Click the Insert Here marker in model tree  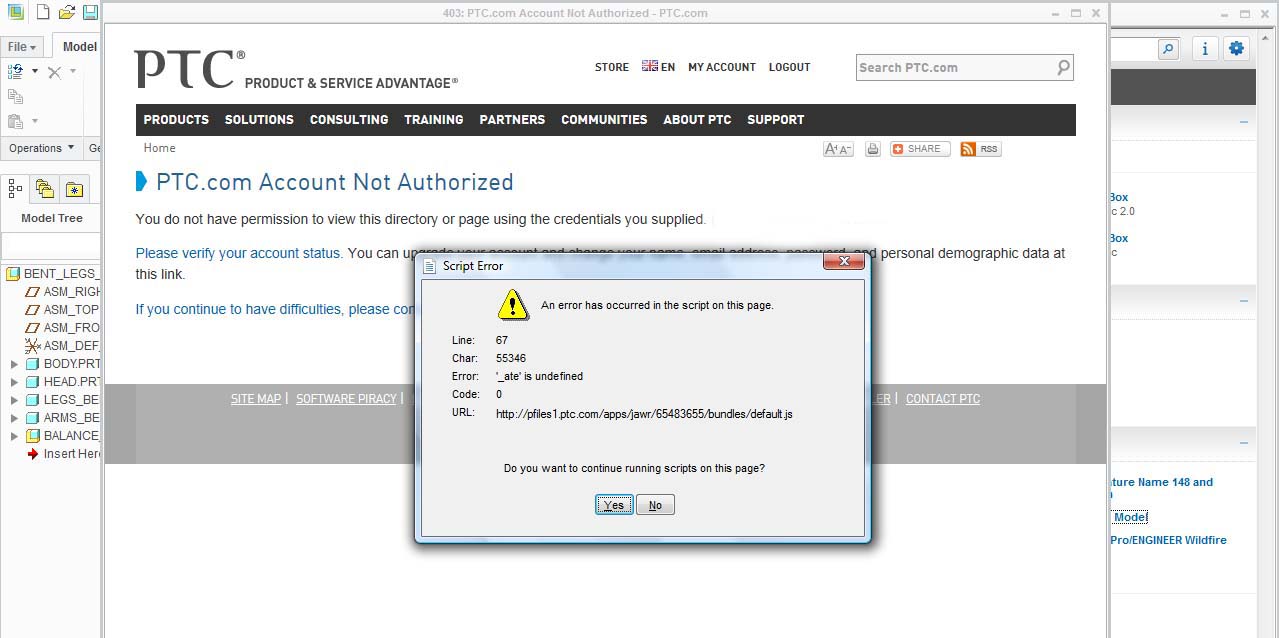(63, 454)
